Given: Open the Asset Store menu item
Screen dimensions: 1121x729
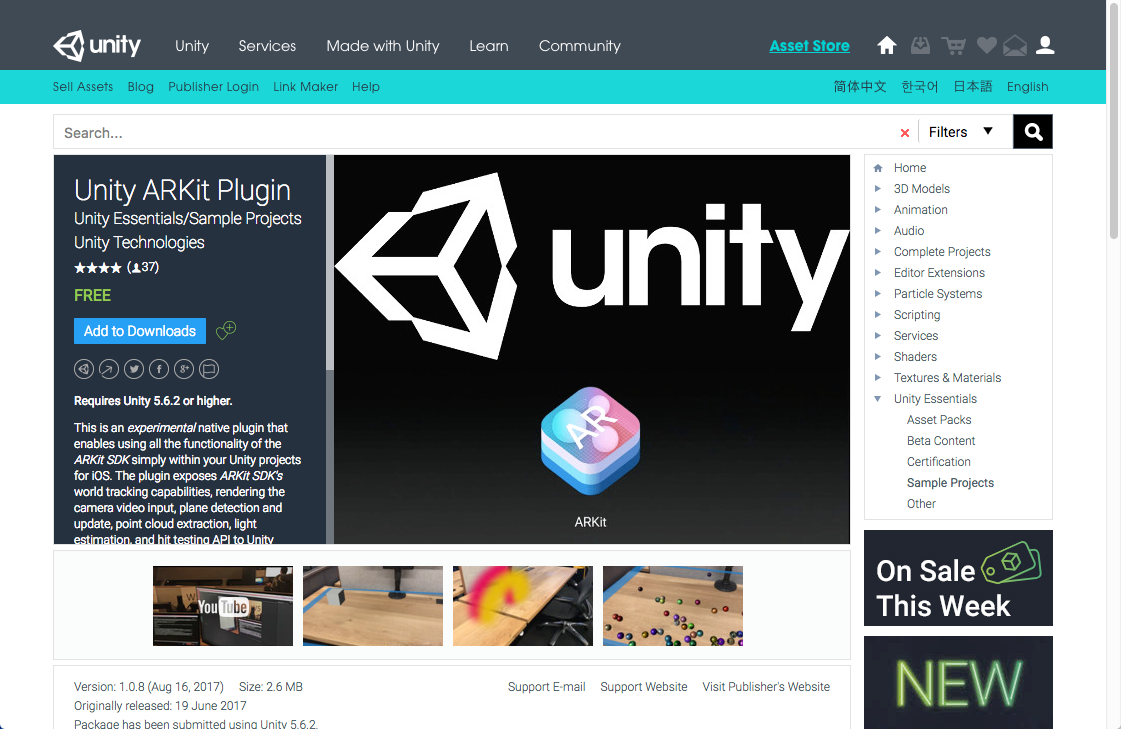Looking at the screenshot, I should 809,46.
